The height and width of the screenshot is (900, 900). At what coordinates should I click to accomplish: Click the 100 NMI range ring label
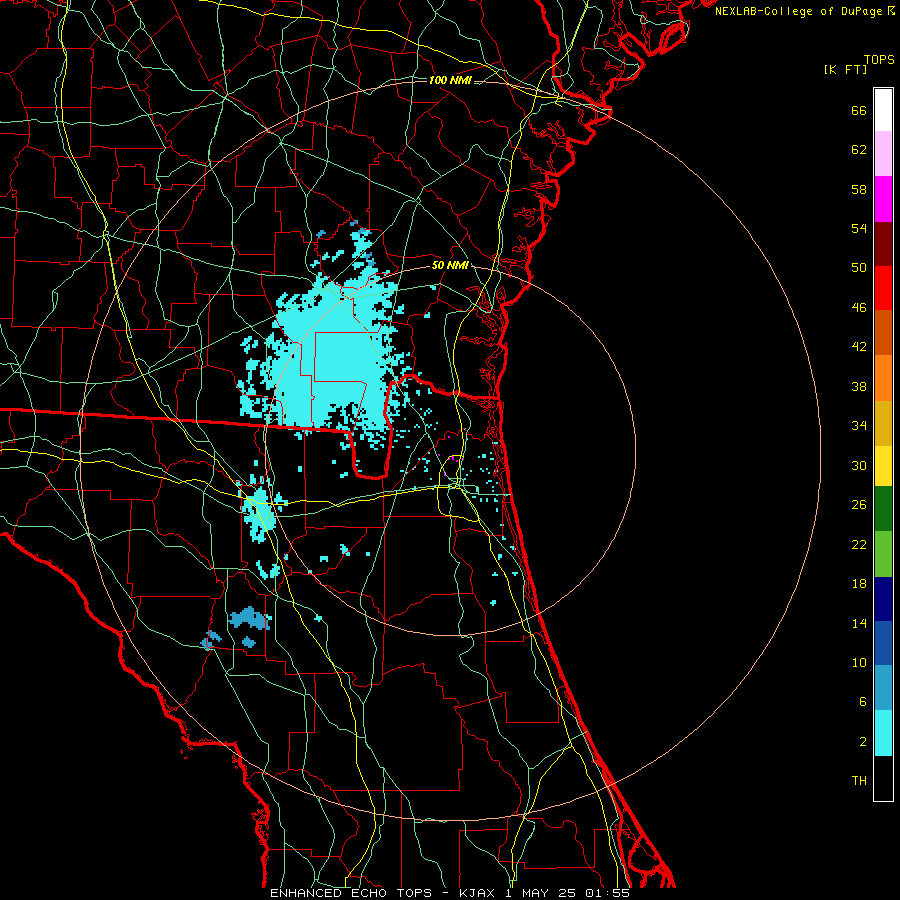point(450,80)
